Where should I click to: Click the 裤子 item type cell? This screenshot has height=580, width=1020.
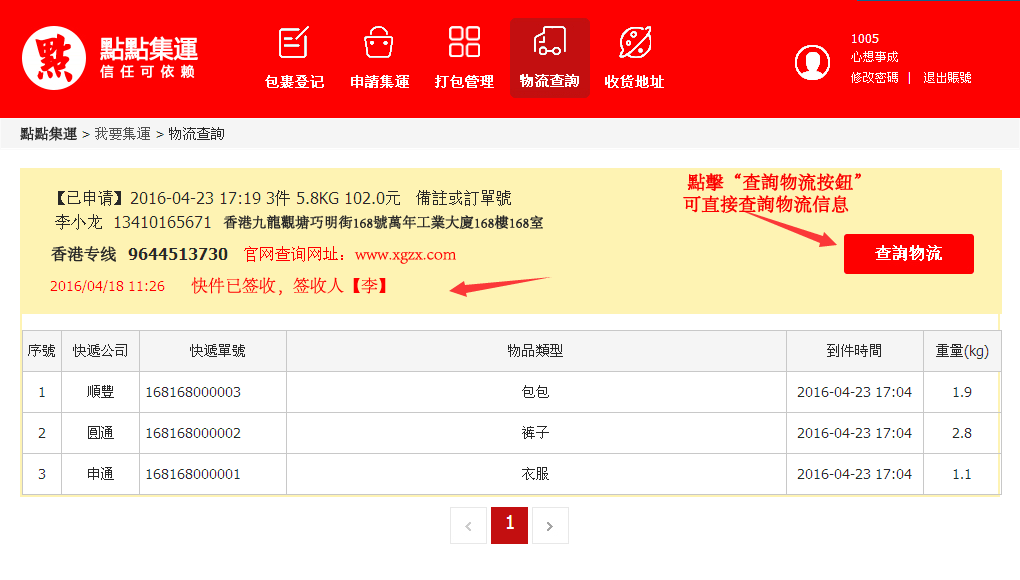click(535, 433)
